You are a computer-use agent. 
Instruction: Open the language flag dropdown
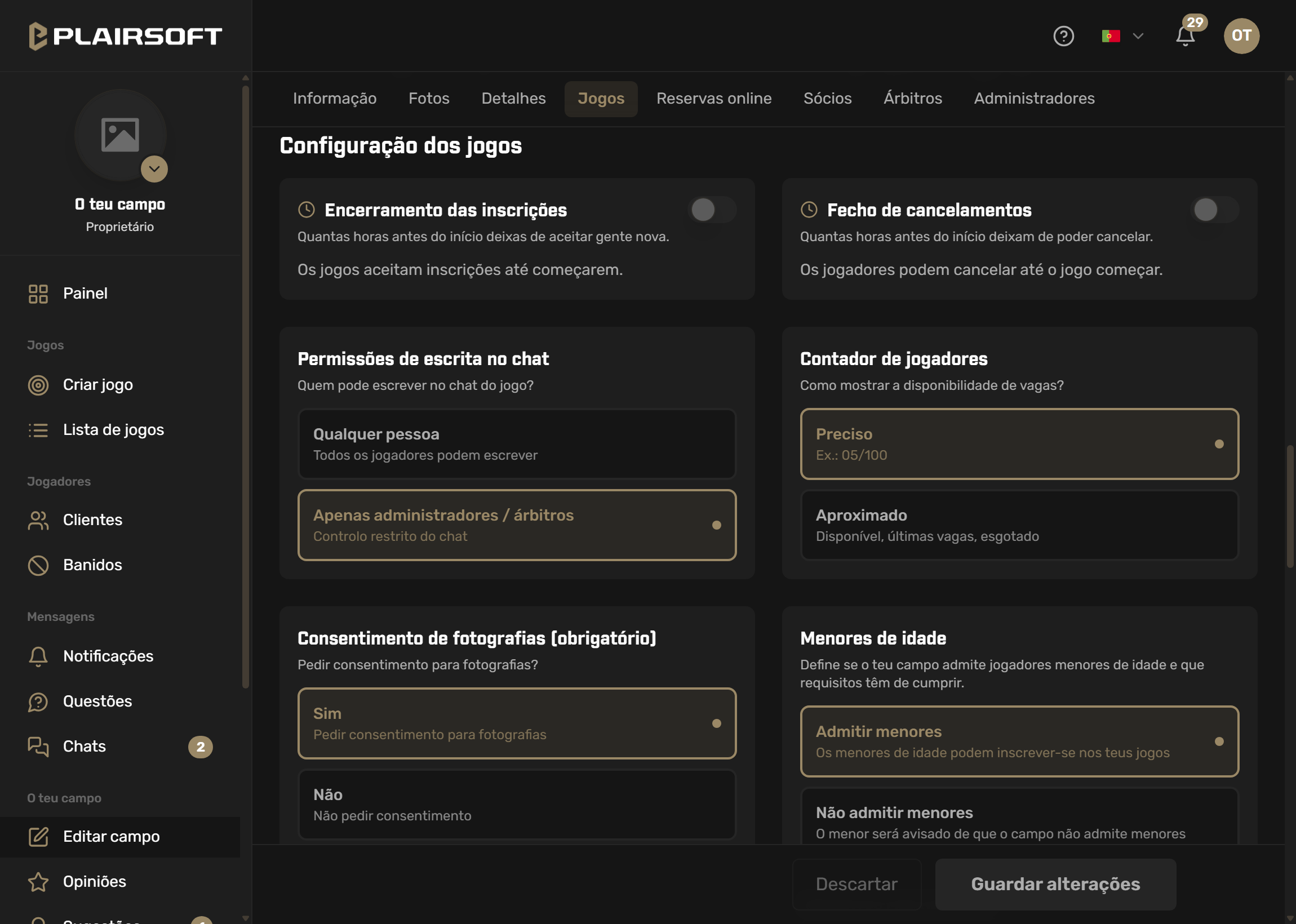1122,36
